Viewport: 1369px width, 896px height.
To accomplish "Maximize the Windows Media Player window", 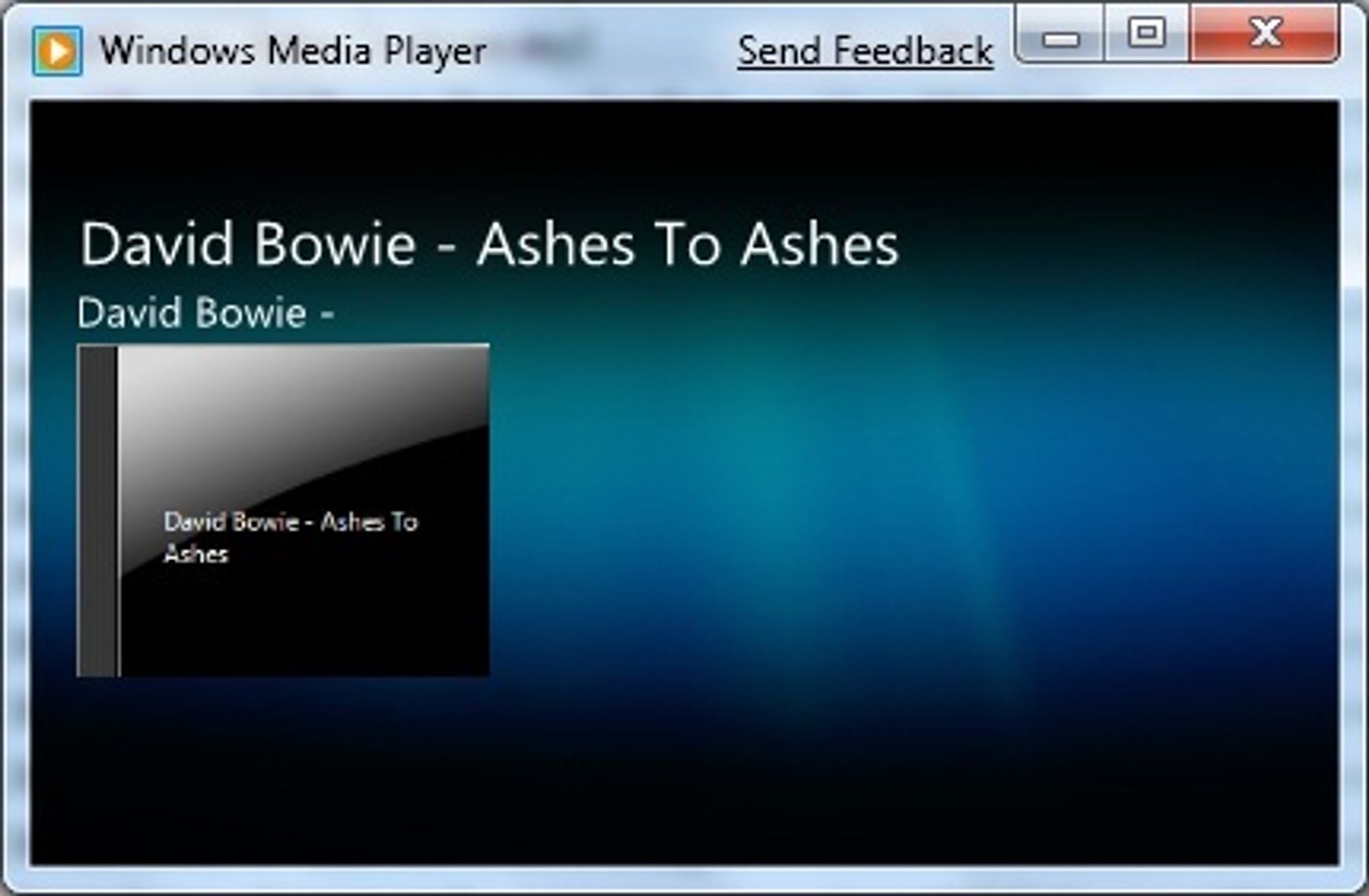I will click(x=1147, y=34).
